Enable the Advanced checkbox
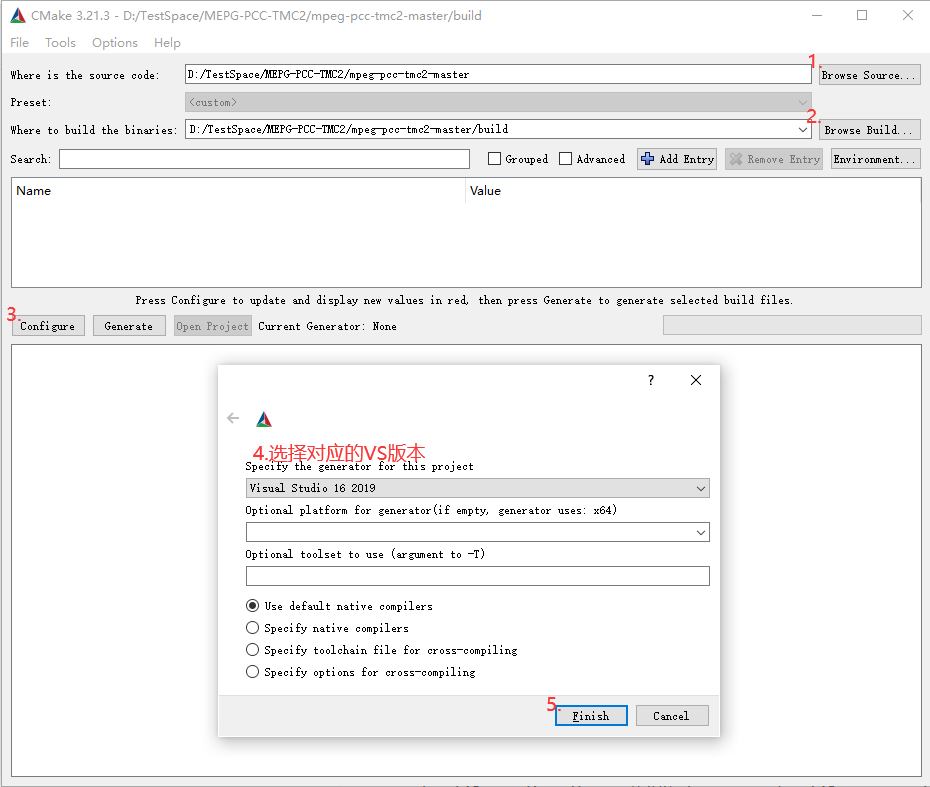Image resolution: width=930 pixels, height=787 pixels. tap(565, 159)
